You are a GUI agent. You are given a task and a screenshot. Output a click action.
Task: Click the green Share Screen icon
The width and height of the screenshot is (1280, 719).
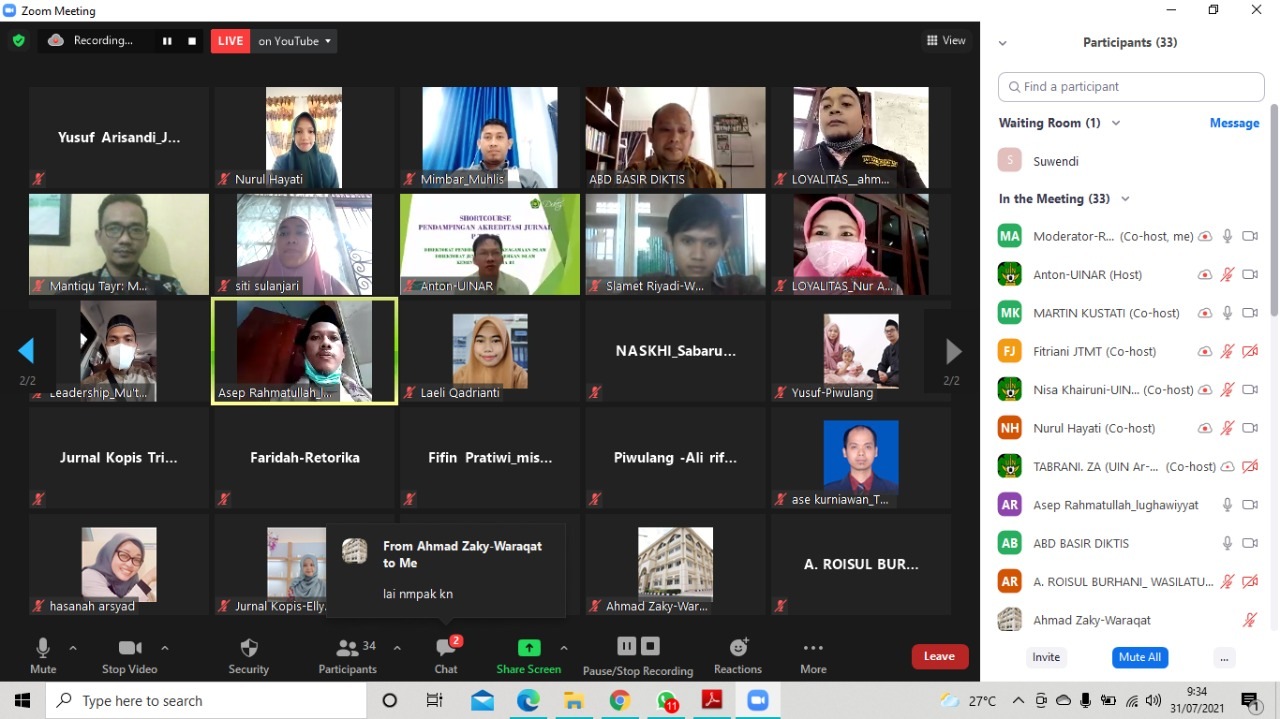[x=529, y=648]
